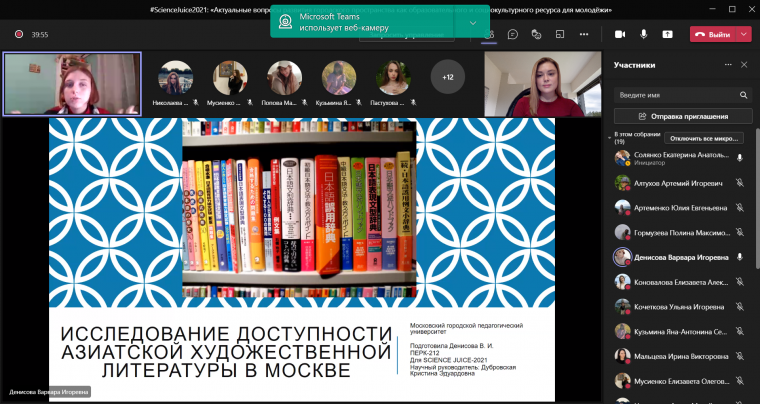Viewport: 760px width, 404px height.
Task: Toggle the participants panel icon
Action: 489,34
